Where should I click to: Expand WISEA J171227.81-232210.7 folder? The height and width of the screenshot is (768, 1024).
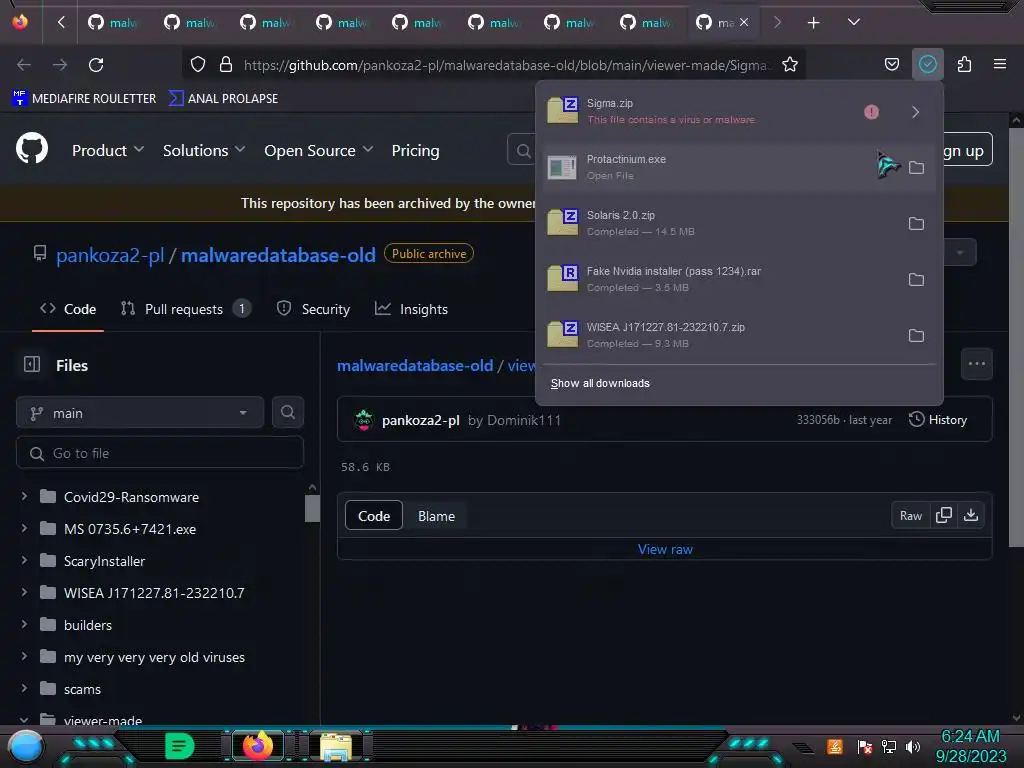(24, 593)
